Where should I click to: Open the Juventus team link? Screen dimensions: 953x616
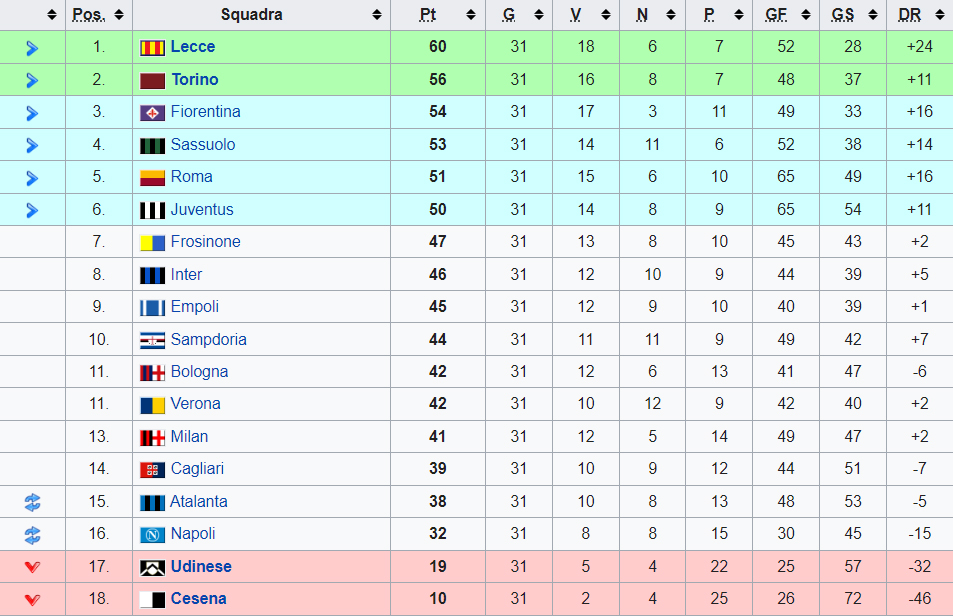coord(202,210)
